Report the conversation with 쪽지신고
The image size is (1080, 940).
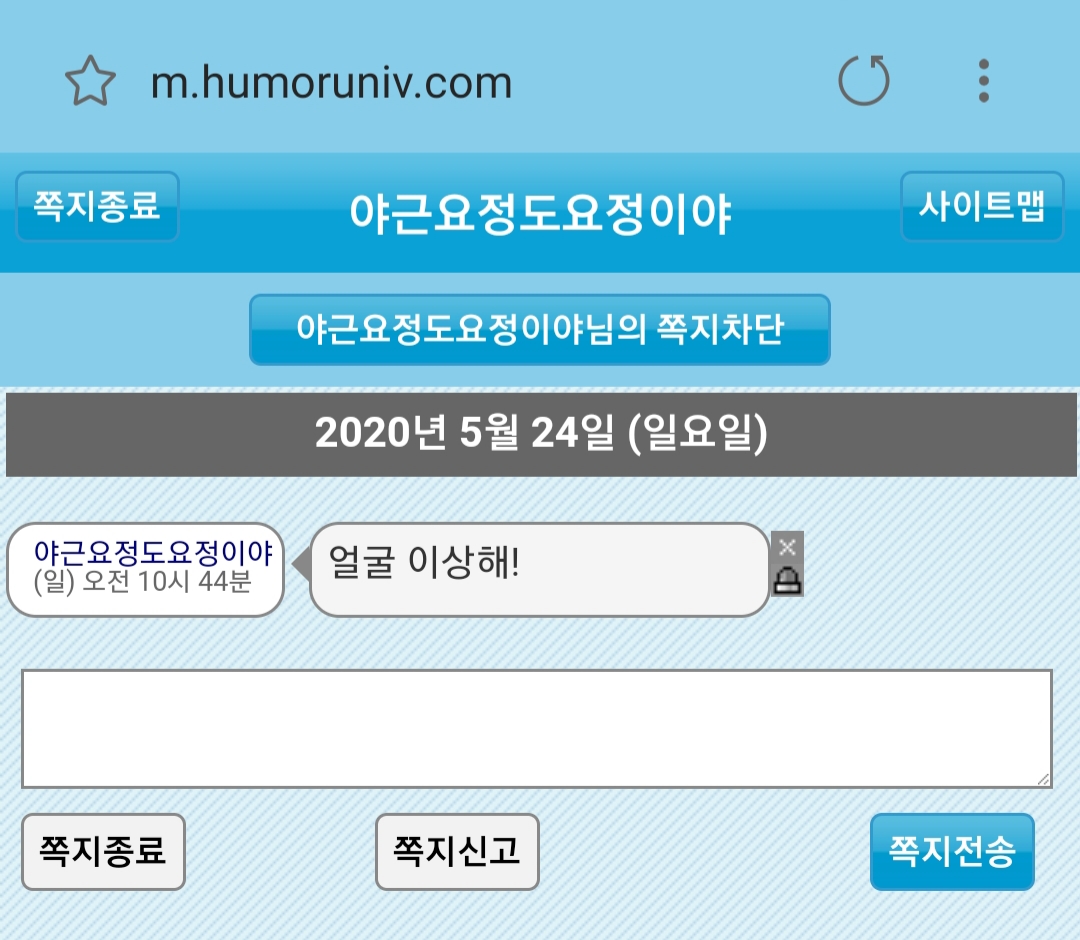(x=457, y=851)
